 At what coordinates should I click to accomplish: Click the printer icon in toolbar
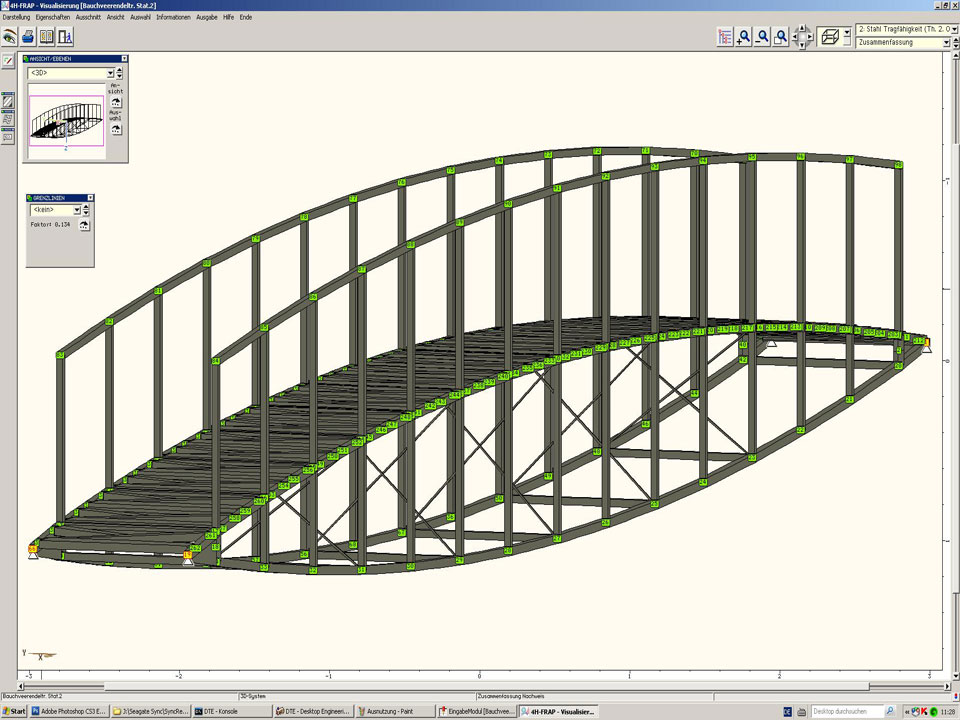pos(29,37)
